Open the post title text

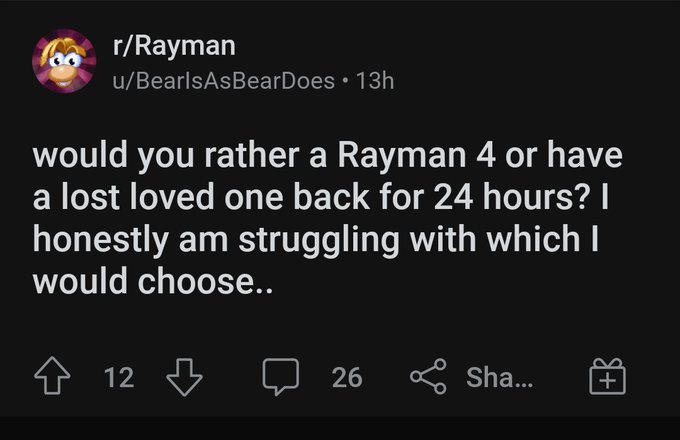(327, 218)
